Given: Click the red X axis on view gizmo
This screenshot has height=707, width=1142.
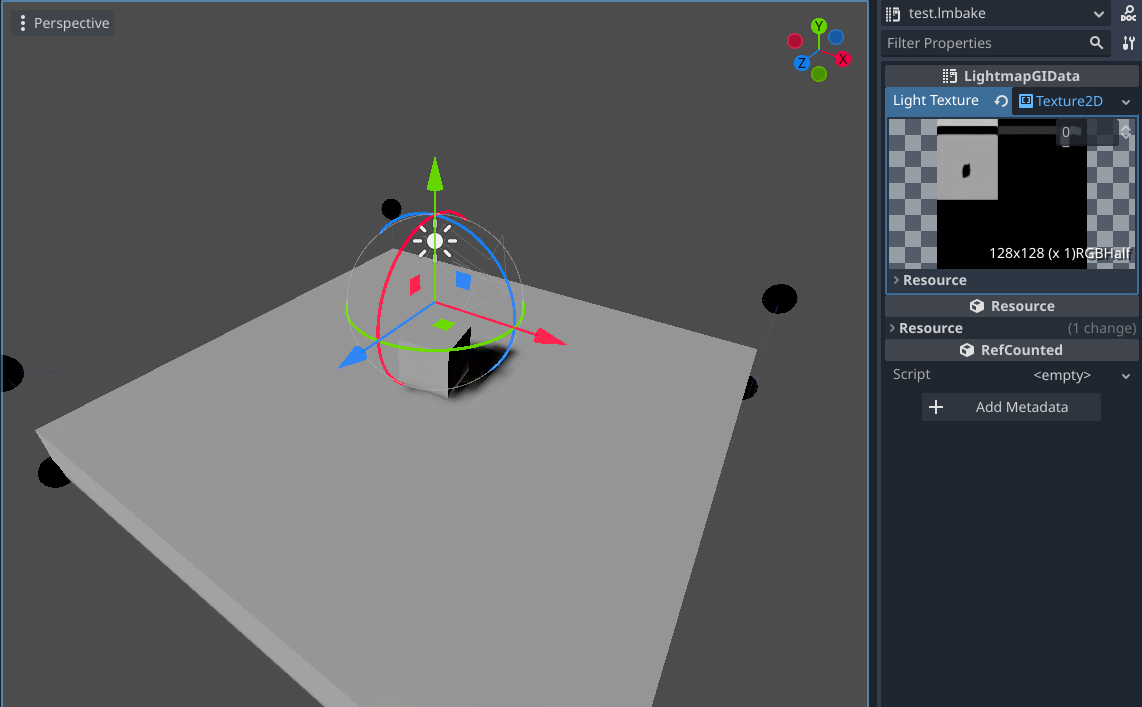Looking at the screenshot, I should pos(842,57).
